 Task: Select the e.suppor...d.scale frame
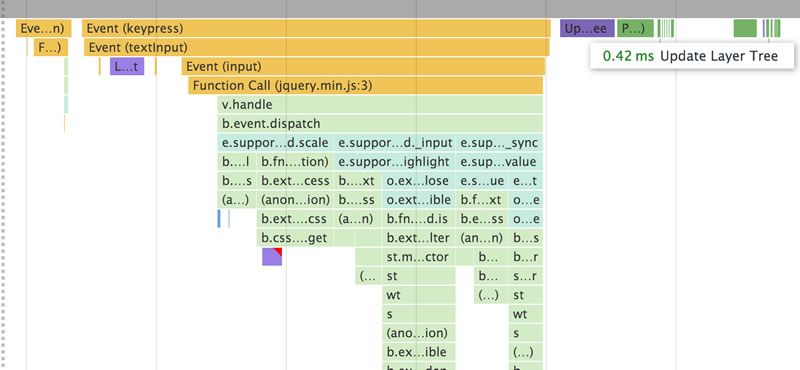(x=276, y=143)
